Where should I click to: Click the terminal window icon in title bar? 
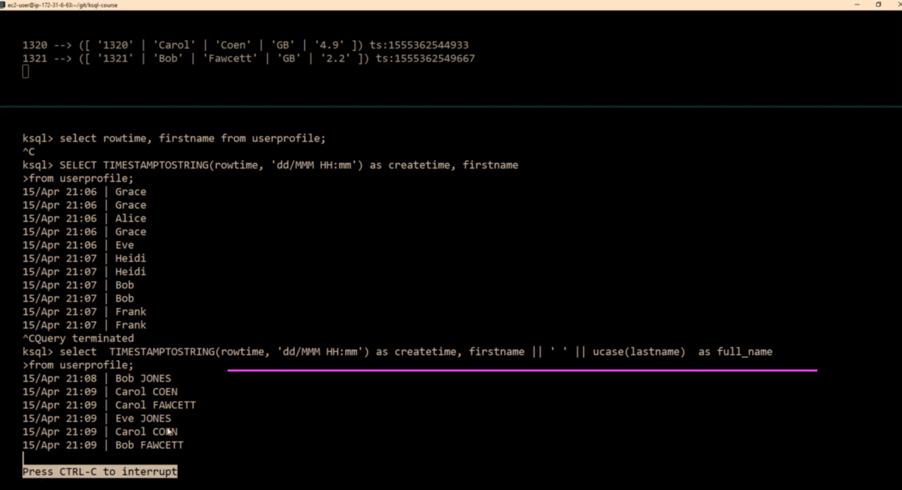3,5
